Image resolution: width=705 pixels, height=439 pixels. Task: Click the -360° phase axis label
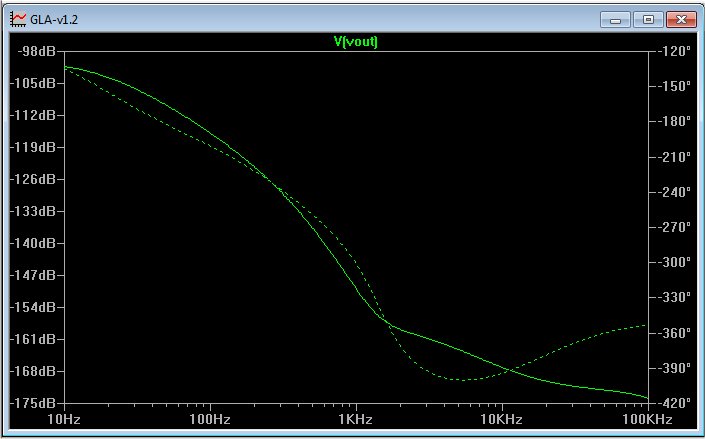(674, 332)
